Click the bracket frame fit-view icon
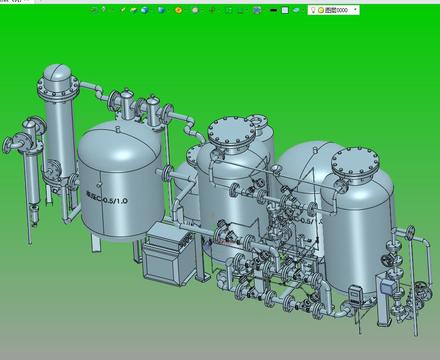 tap(228, 10)
